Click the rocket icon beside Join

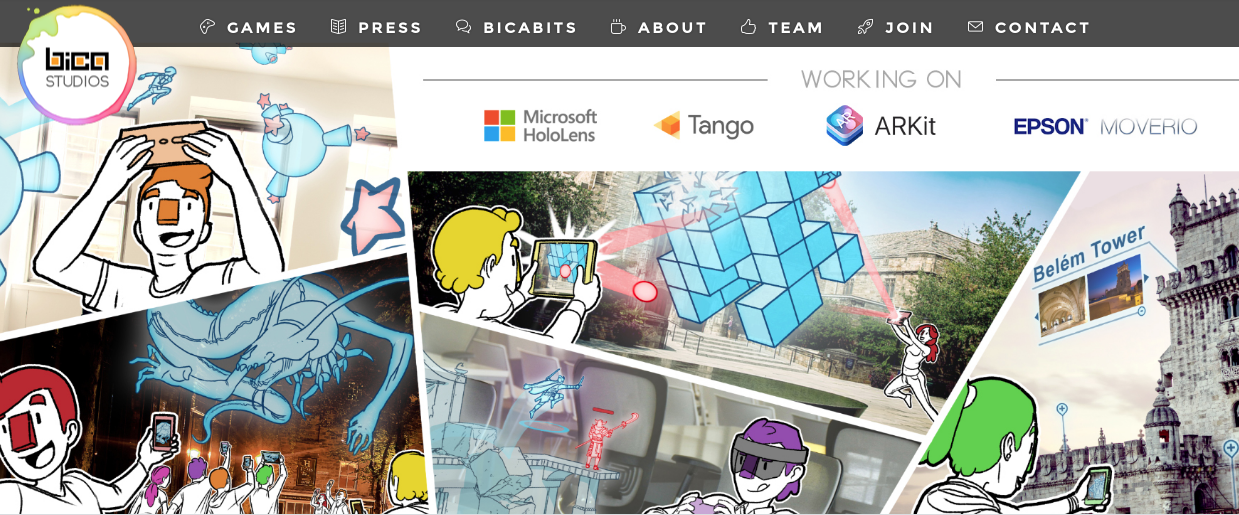pos(865,27)
